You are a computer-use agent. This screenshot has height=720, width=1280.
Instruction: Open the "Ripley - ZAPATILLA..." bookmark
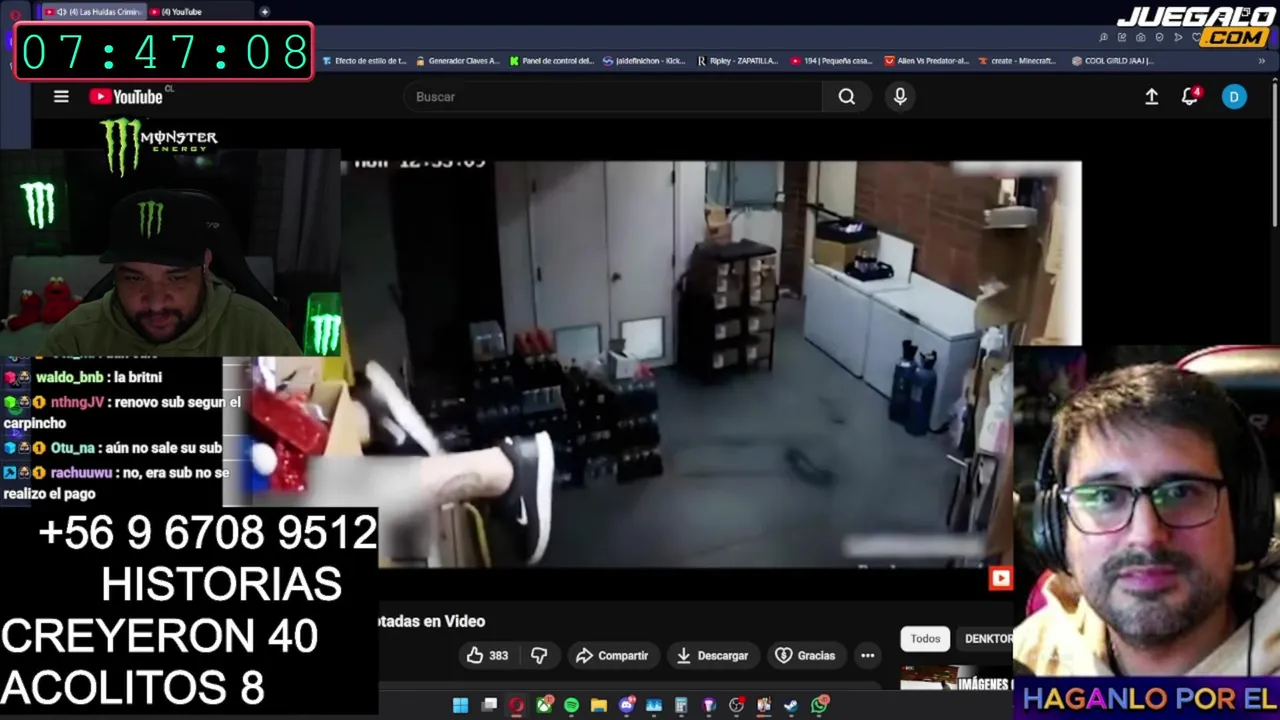click(738, 61)
